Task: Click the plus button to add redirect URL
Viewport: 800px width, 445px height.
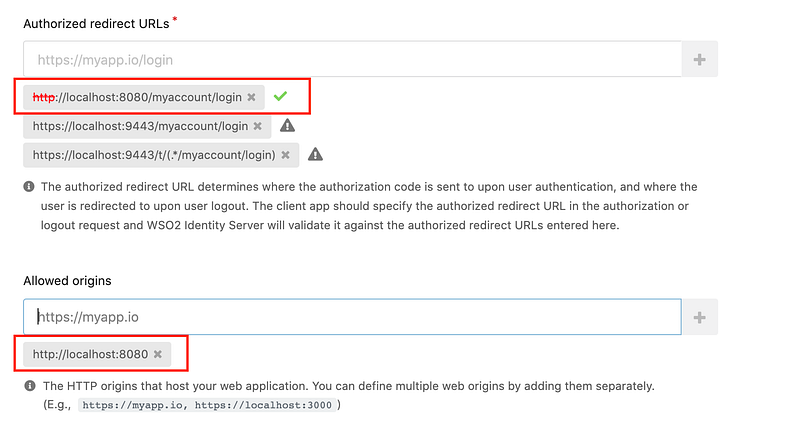Action: (x=699, y=59)
